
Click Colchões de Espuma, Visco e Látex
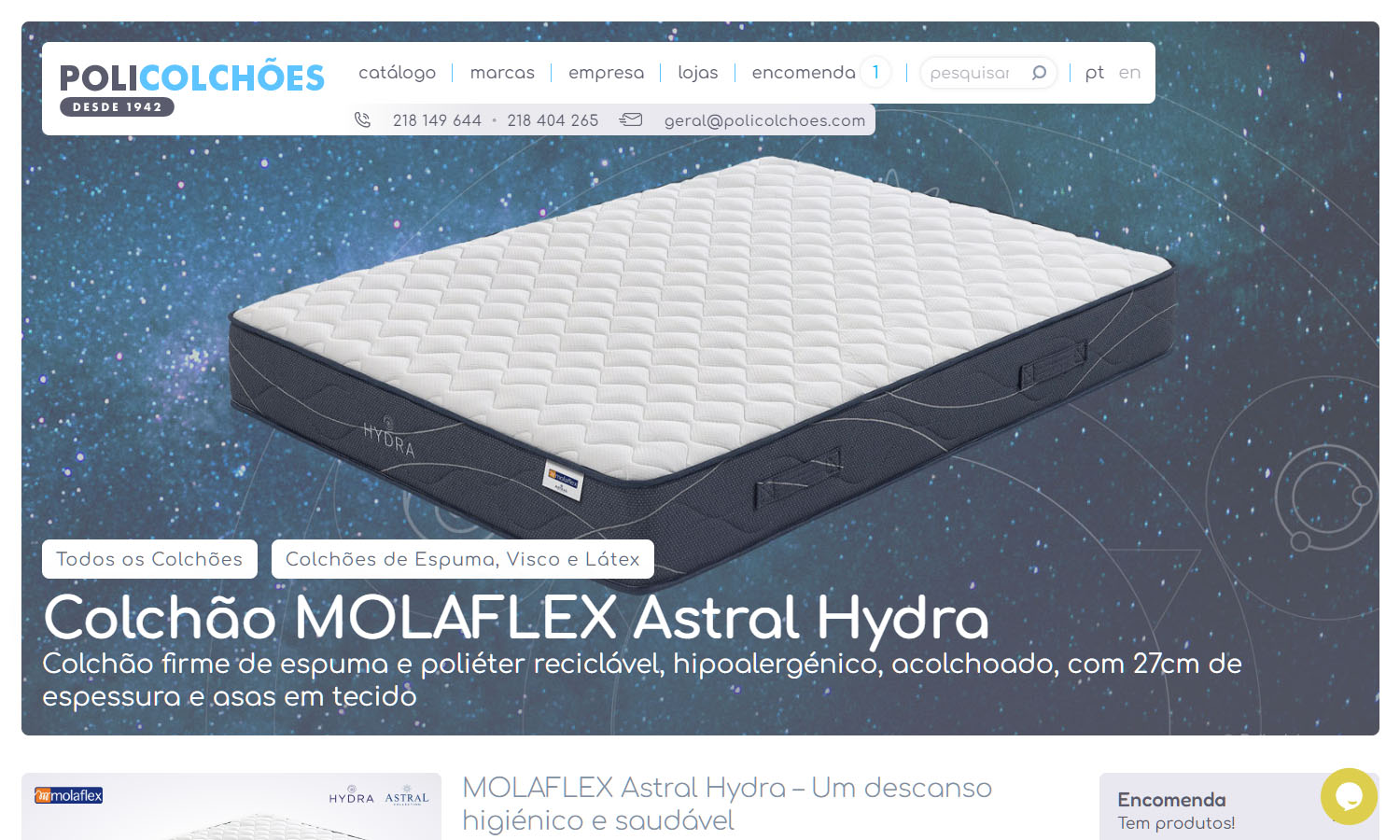point(463,559)
